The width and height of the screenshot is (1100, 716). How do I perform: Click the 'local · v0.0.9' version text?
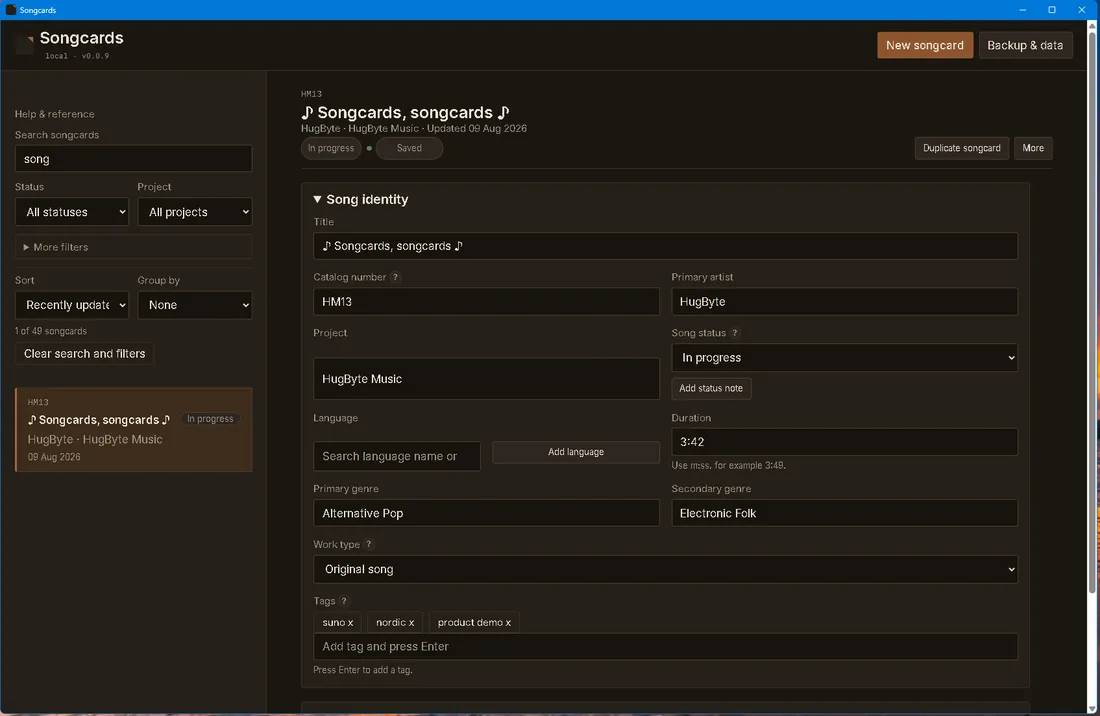pos(77,56)
